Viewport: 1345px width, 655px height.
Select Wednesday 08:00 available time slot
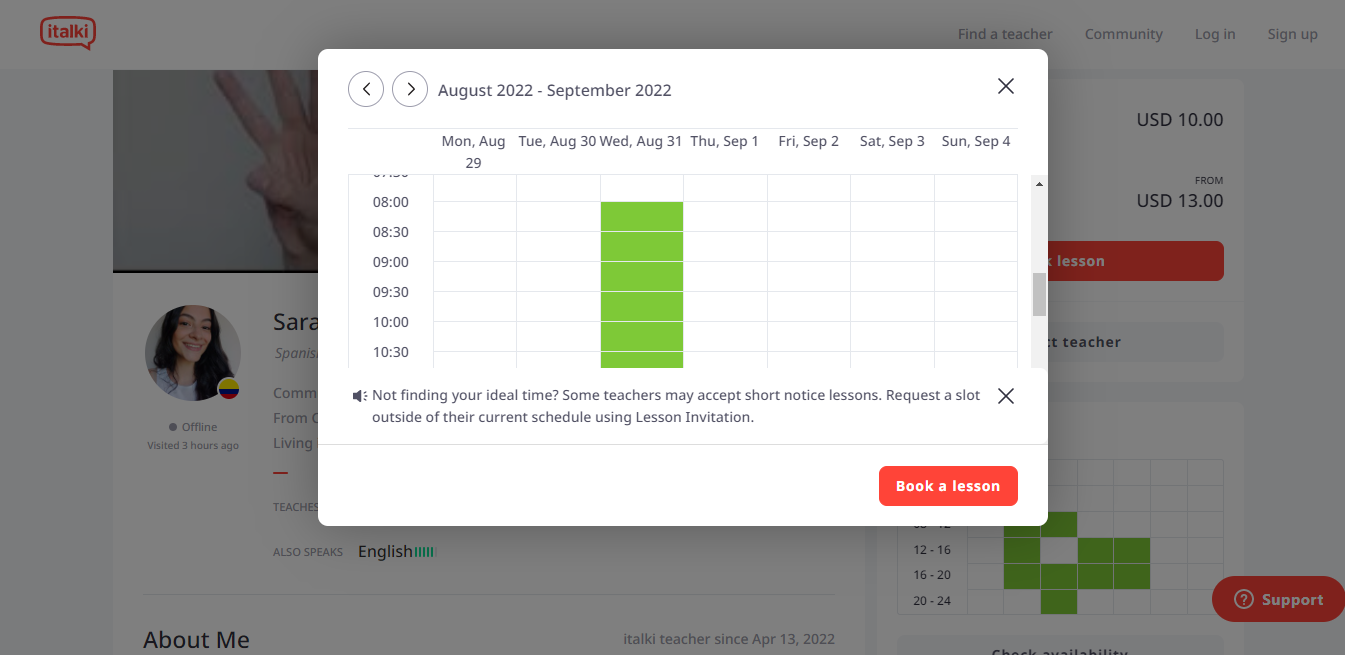coord(642,217)
